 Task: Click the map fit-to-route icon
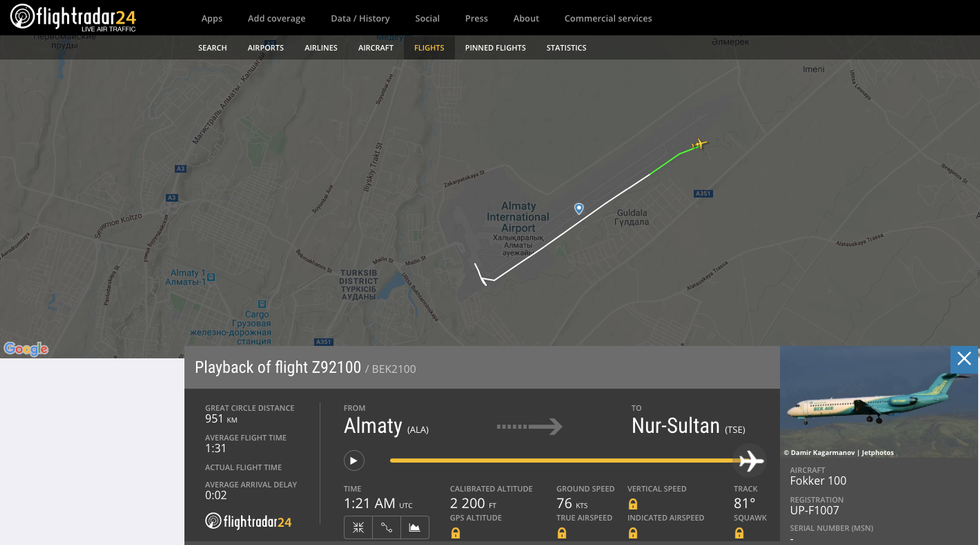(x=358, y=528)
